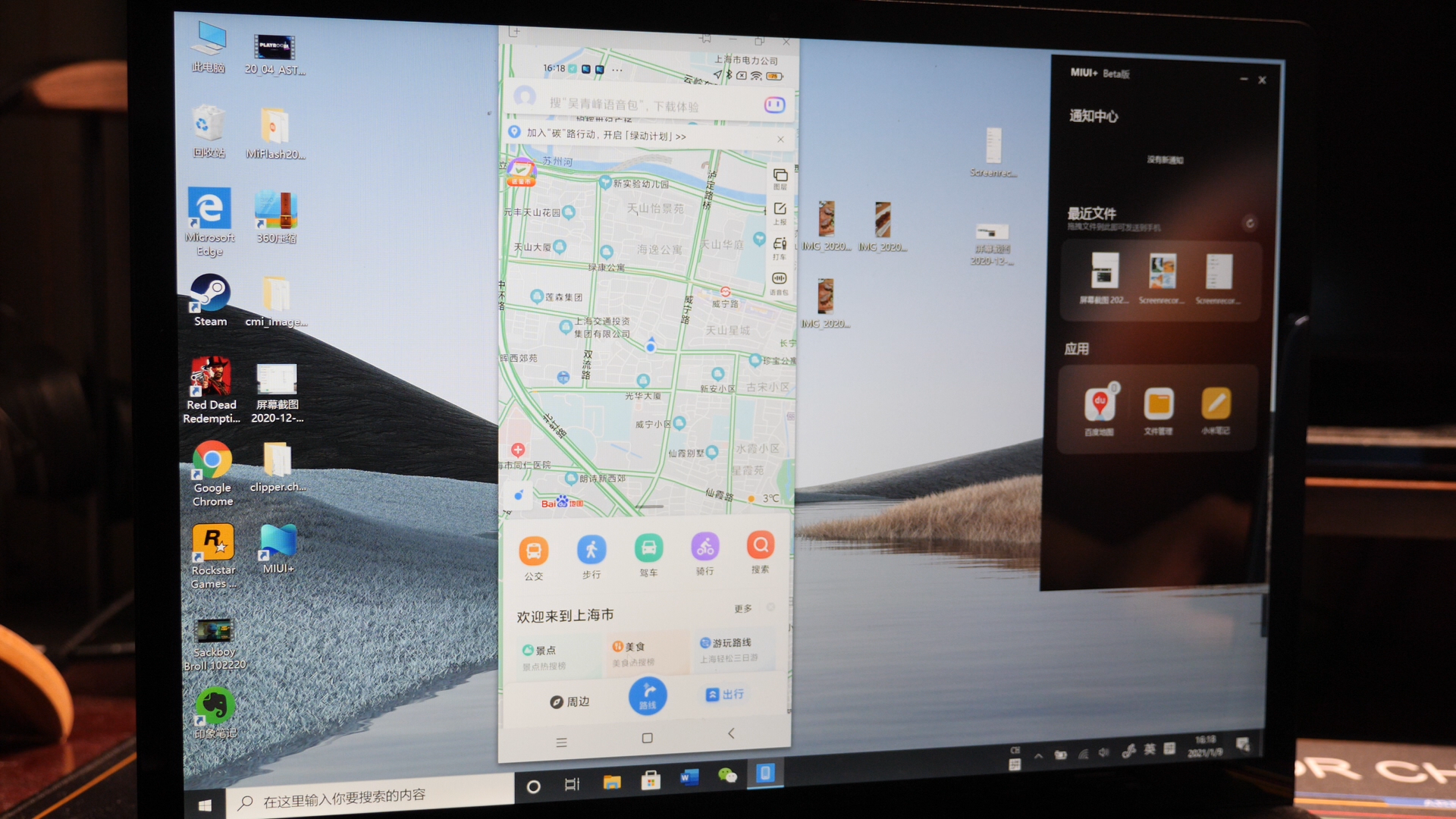Viewport: 1456px width, 819px height.
Task: Switch to the travel (出行) tab
Action: [725, 694]
